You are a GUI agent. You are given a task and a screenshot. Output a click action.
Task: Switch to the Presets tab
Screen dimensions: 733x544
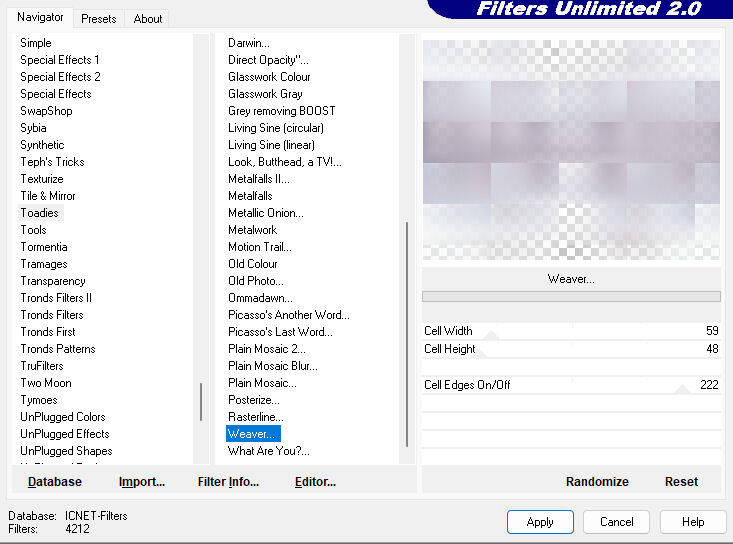pyautogui.click(x=99, y=19)
